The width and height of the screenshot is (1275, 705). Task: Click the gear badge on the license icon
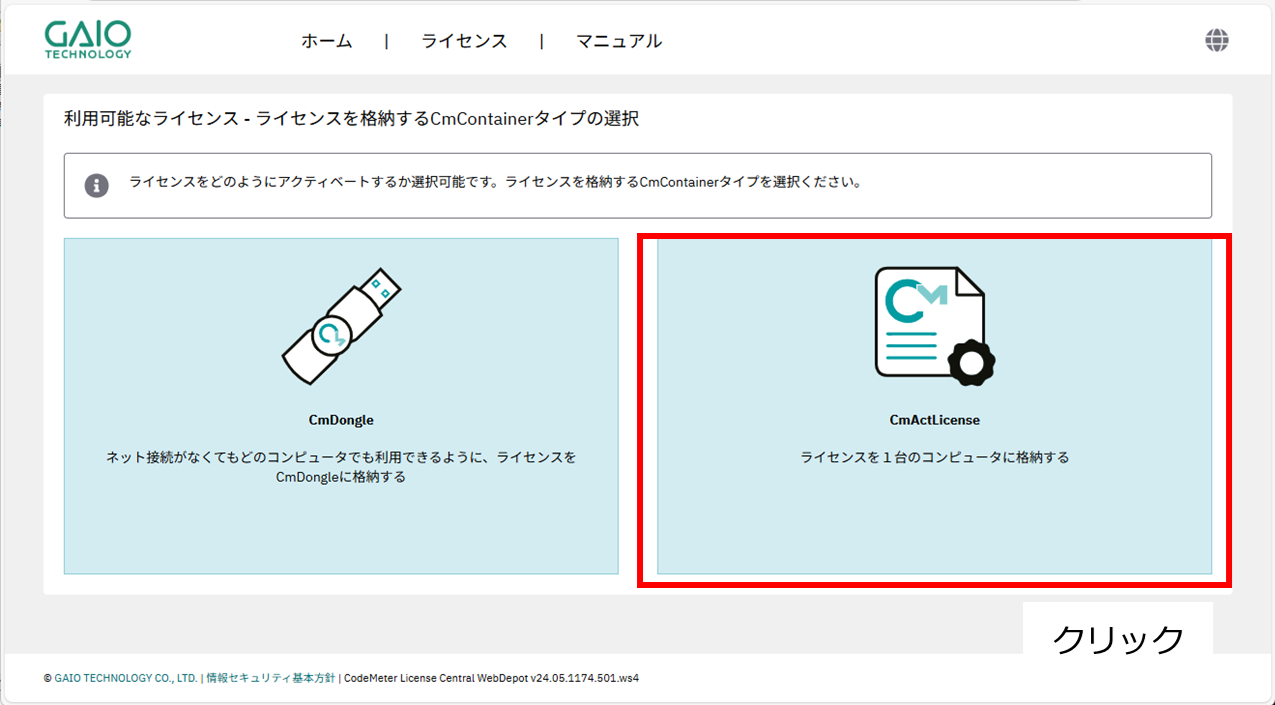[x=970, y=362]
